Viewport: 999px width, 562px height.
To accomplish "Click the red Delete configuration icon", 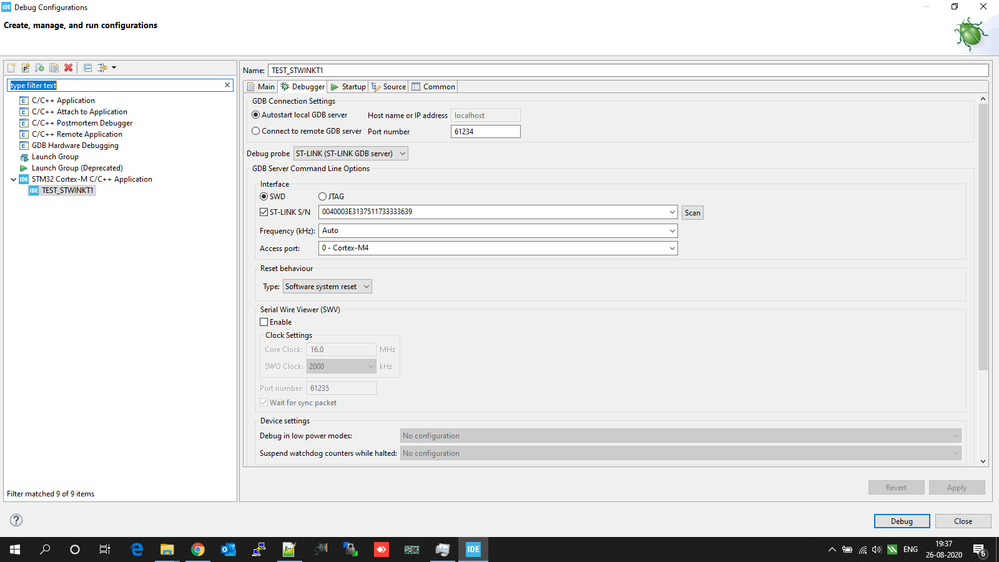I will point(68,68).
